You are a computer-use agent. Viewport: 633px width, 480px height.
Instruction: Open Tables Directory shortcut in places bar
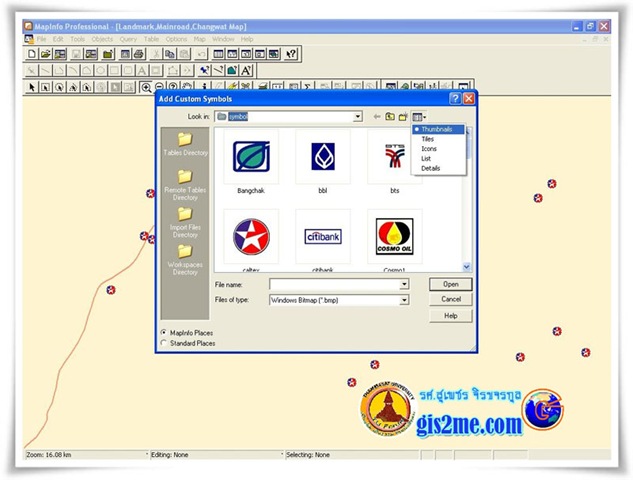tap(185, 145)
